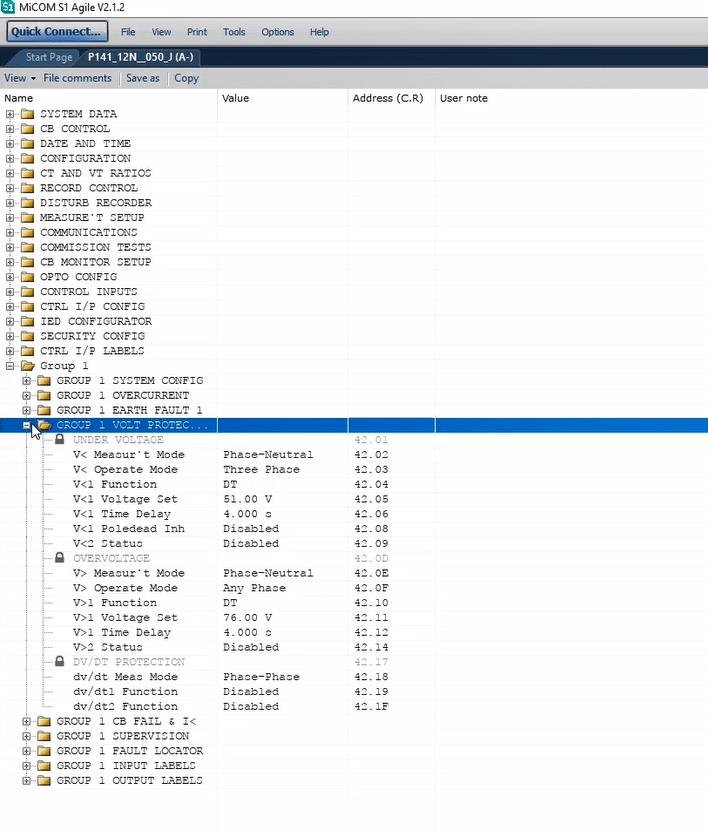Viewport: 708px width, 832px height.
Task: Expand the SYSTEM DATA tree node
Action: (x=10, y=114)
